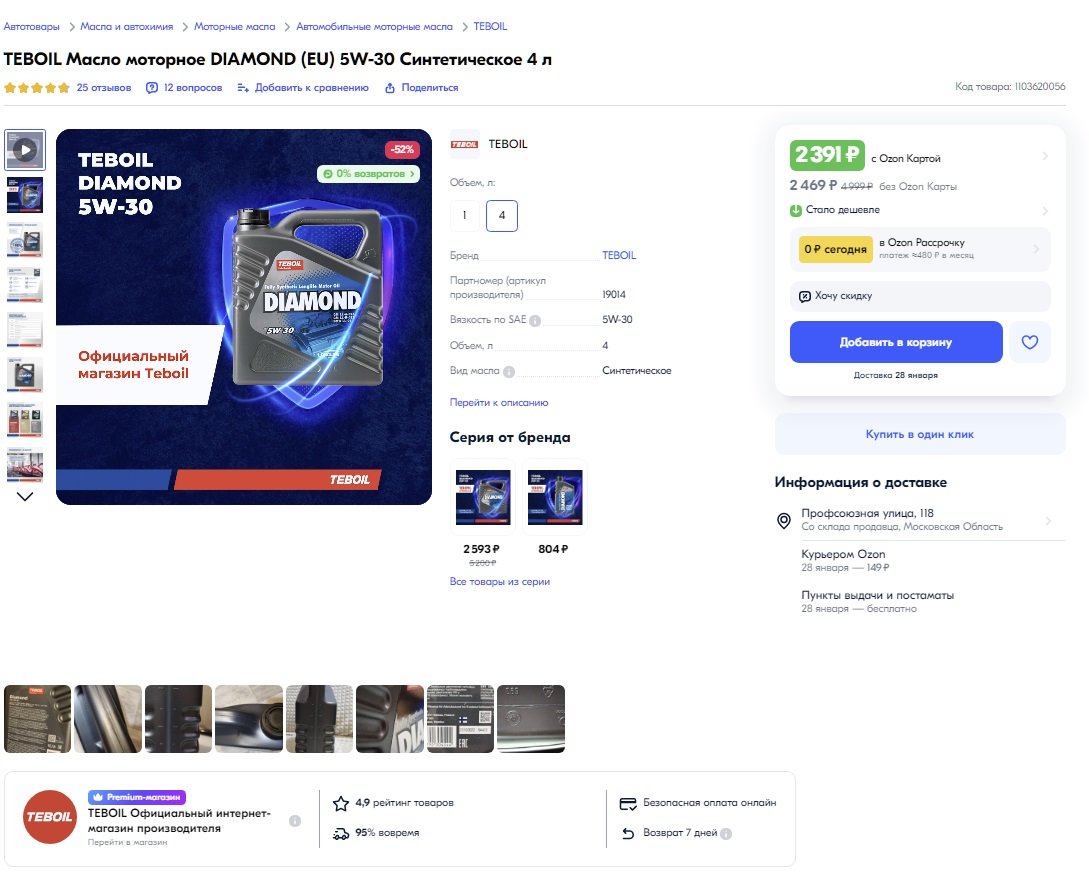The image size is (1089, 872).
Task: Follow the Перейти к описанию link
Action: [x=499, y=402]
